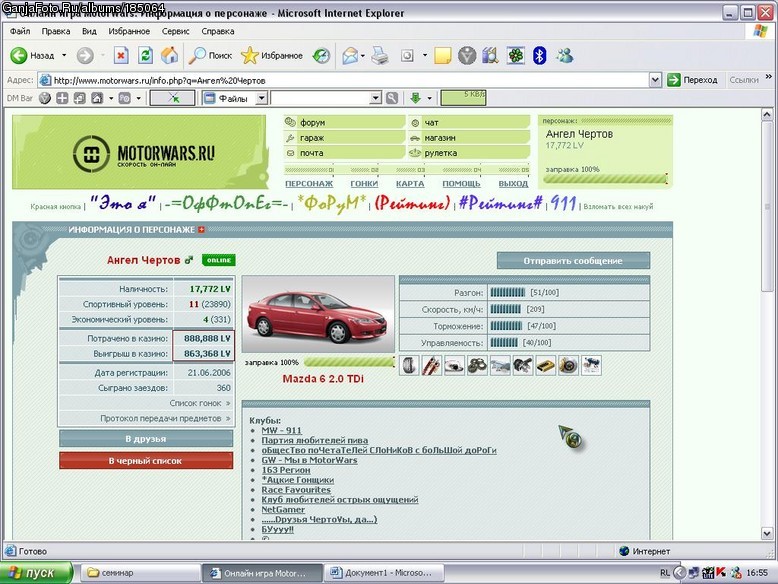Open the Back button history dropdown arrow
778x584 pixels.
[64, 56]
